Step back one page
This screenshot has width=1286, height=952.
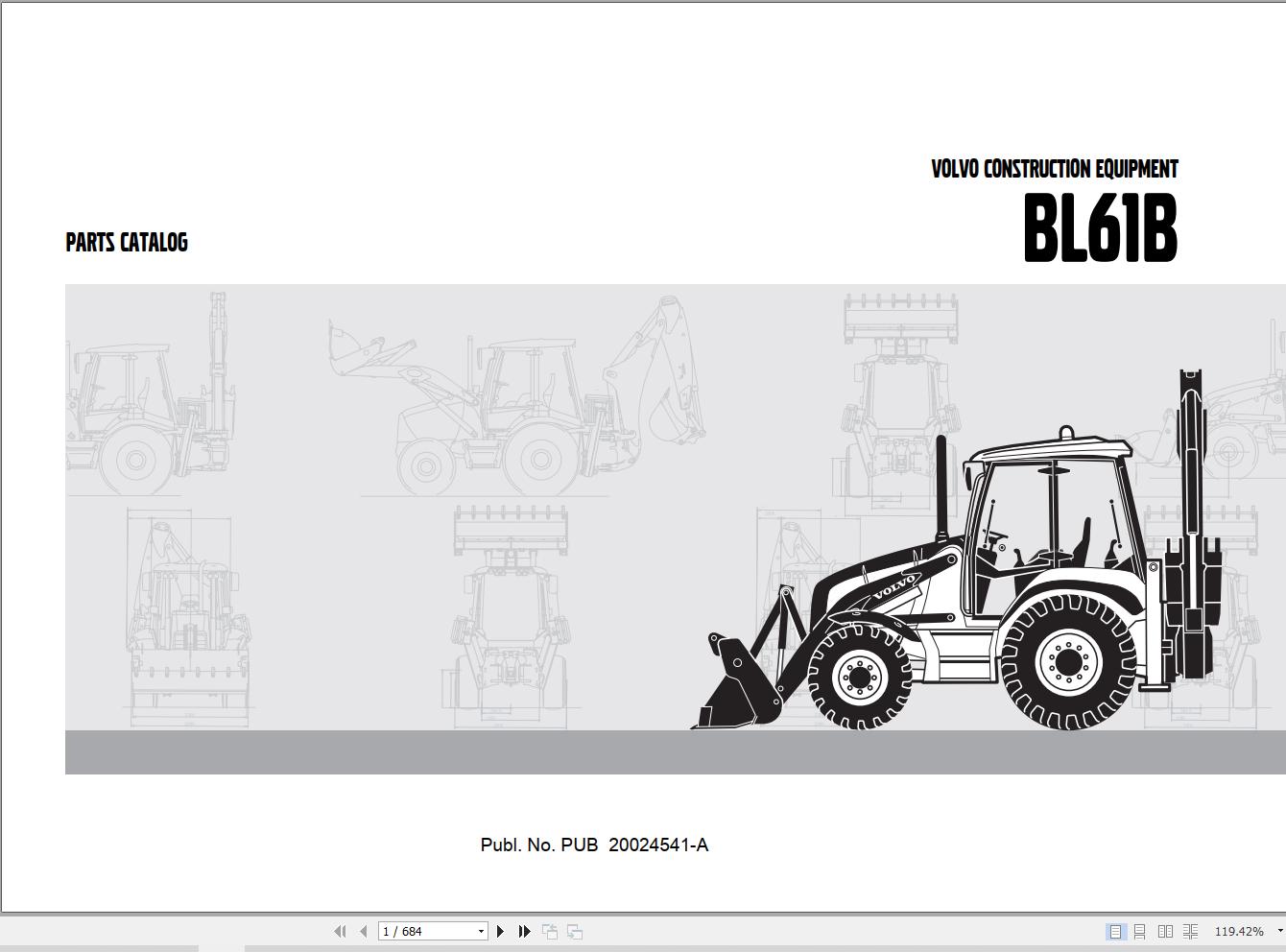click(x=363, y=931)
